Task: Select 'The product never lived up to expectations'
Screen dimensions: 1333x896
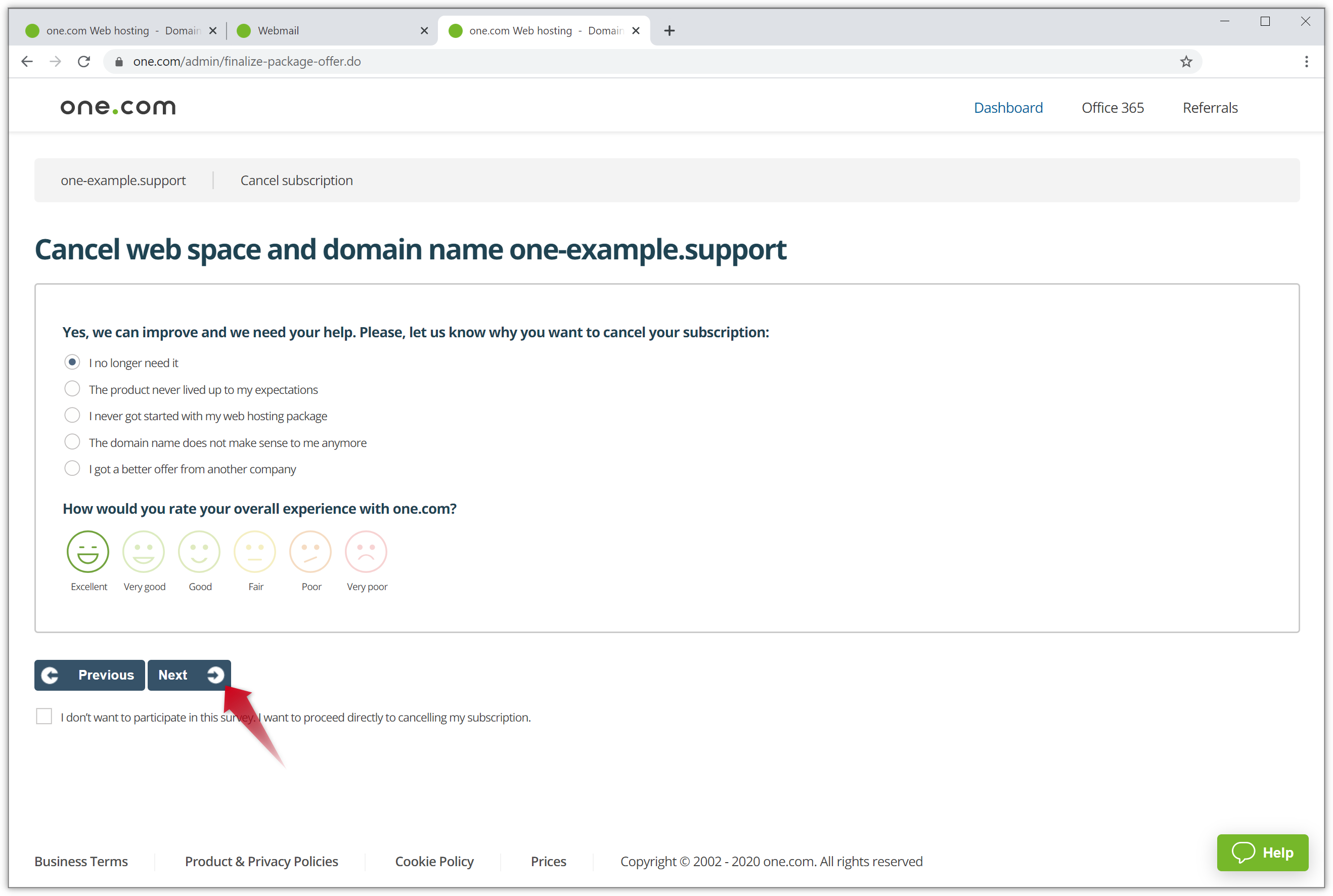Action: click(x=72, y=389)
